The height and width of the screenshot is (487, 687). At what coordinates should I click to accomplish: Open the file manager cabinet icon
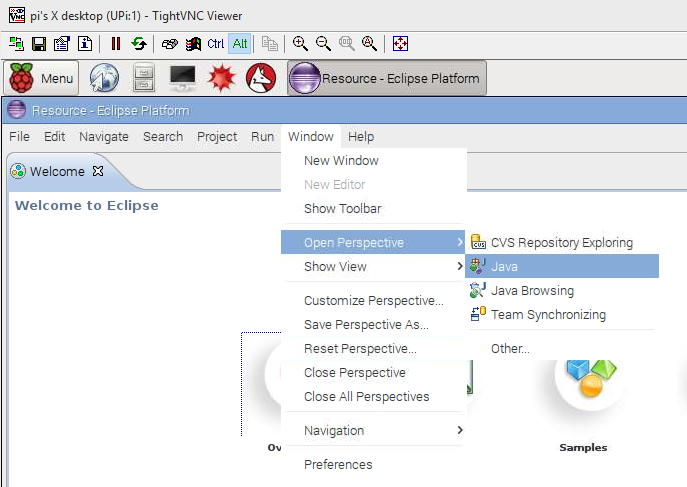pyautogui.click(x=144, y=78)
